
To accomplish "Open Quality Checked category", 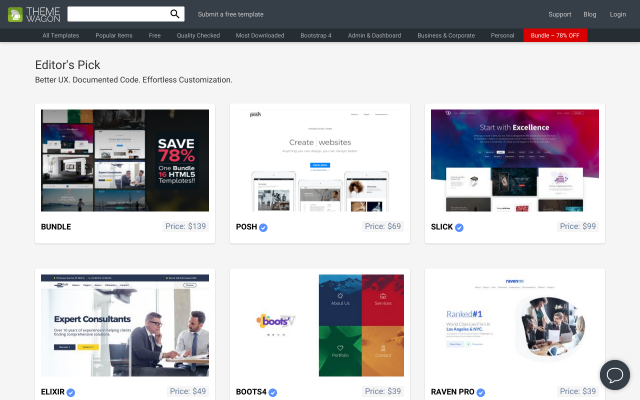I will coord(198,36).
